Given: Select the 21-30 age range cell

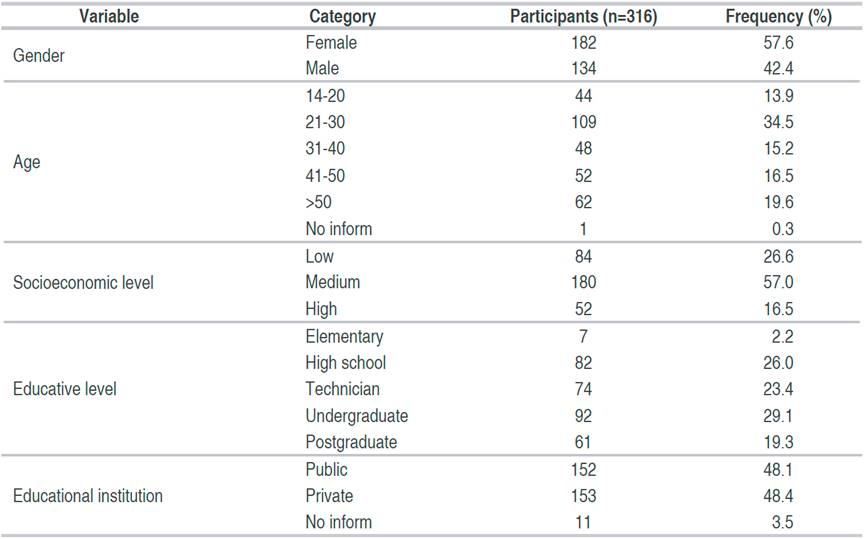Looking at the screenshot, I should [326, 122].
